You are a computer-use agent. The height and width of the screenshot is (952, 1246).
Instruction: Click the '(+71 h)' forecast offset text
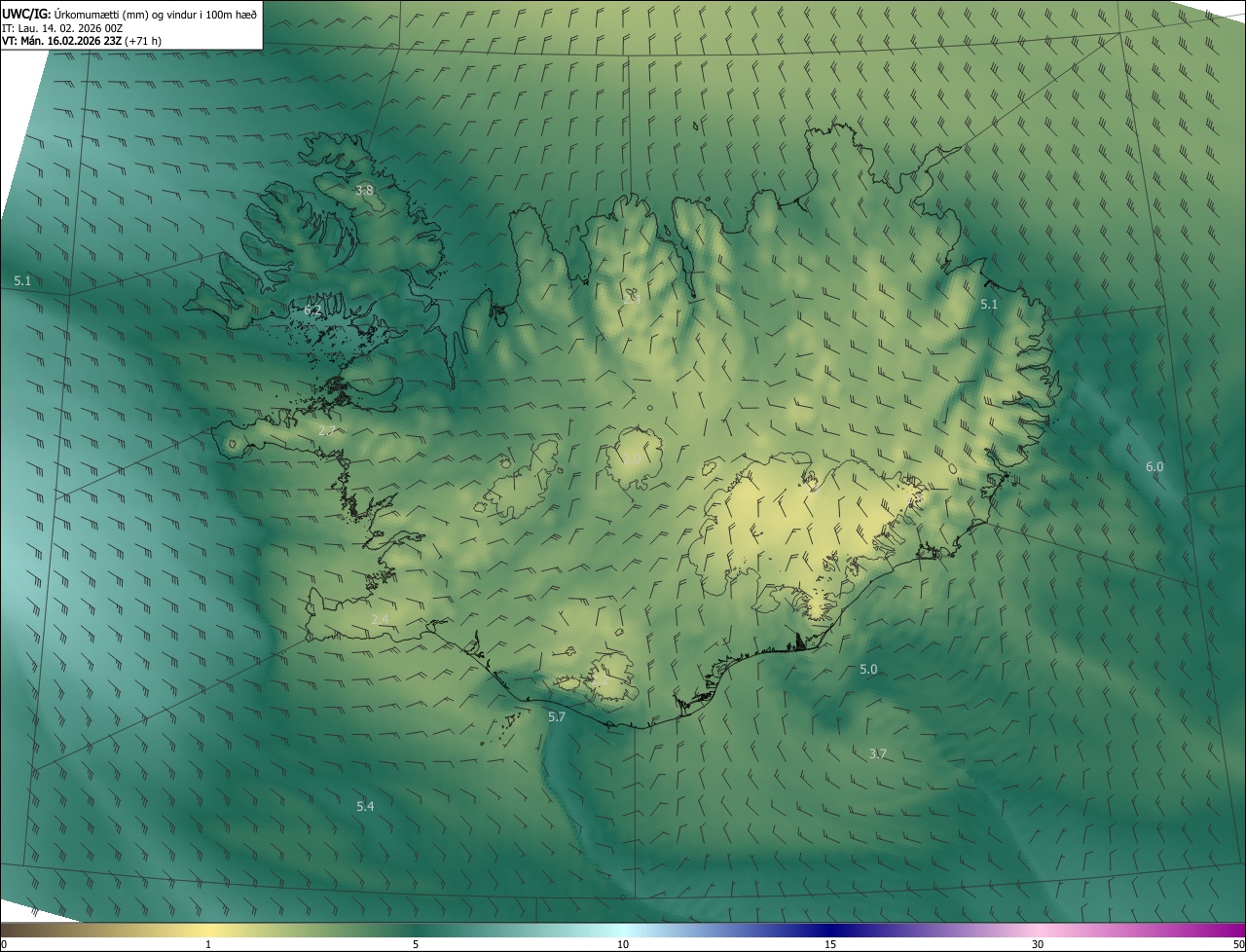point(144,42)
